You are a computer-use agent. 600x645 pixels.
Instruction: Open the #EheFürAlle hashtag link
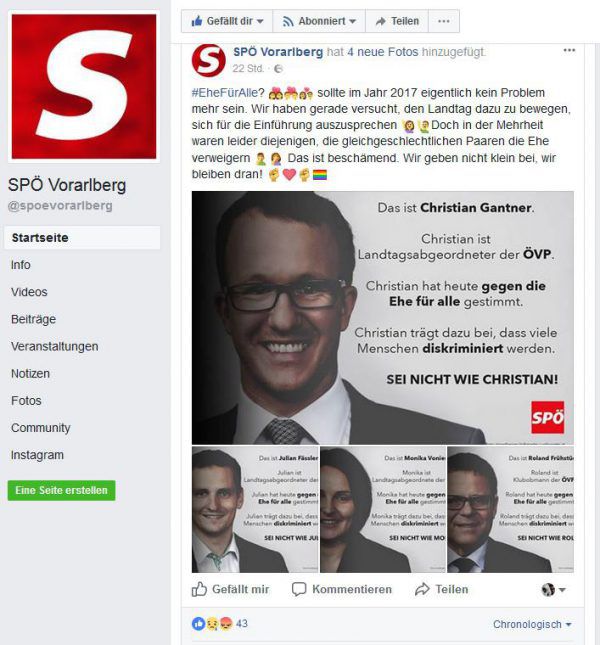click(x=225, y=93)
